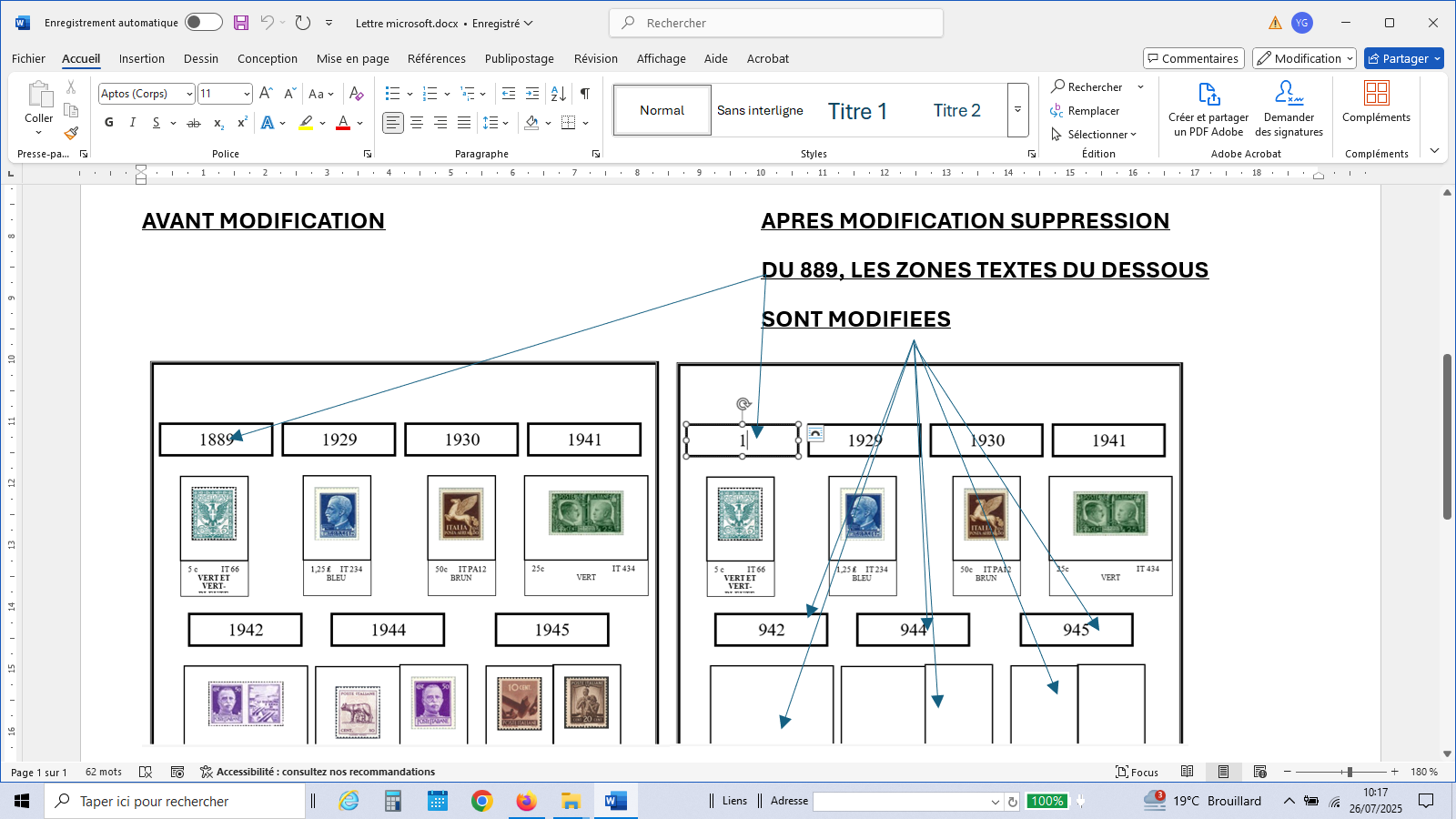Apply red font color
The image size is (1456, 819).
(x=343, y=122)
